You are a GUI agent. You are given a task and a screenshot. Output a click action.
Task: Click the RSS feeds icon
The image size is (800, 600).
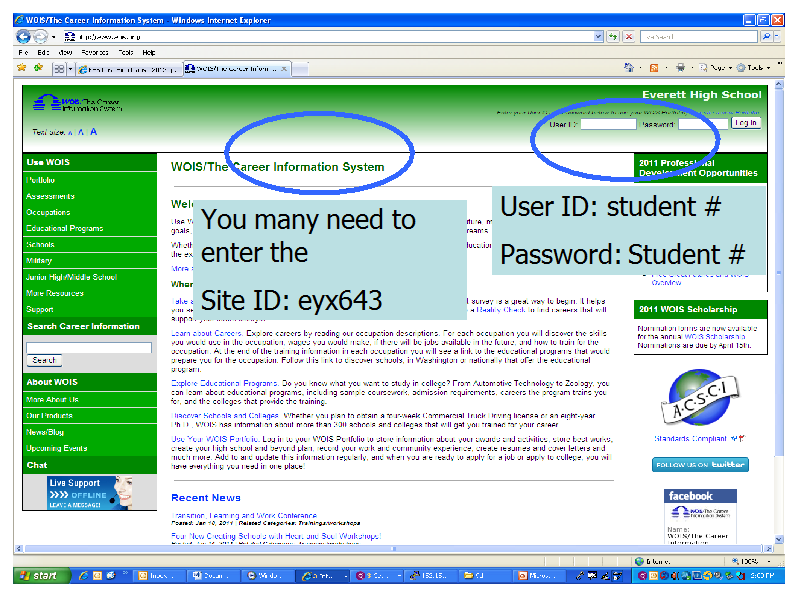click(x=654, y=68)
